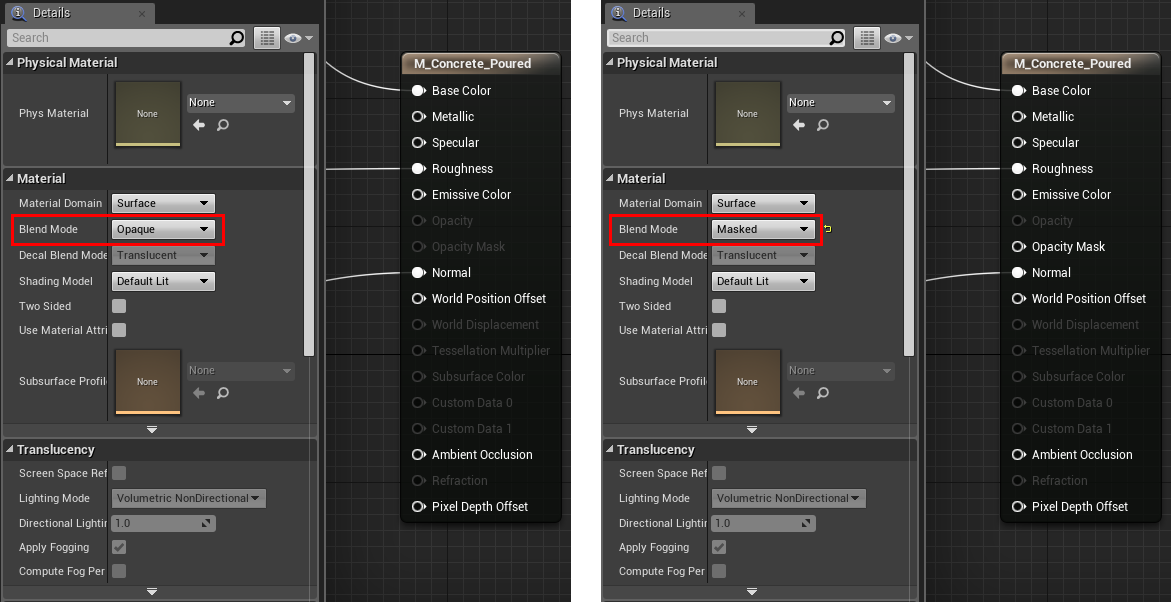Toggle Compute Fog Per Pixel in the Opaque panel
Viewport: 1171px width, 602px height.
coord(119,571)
